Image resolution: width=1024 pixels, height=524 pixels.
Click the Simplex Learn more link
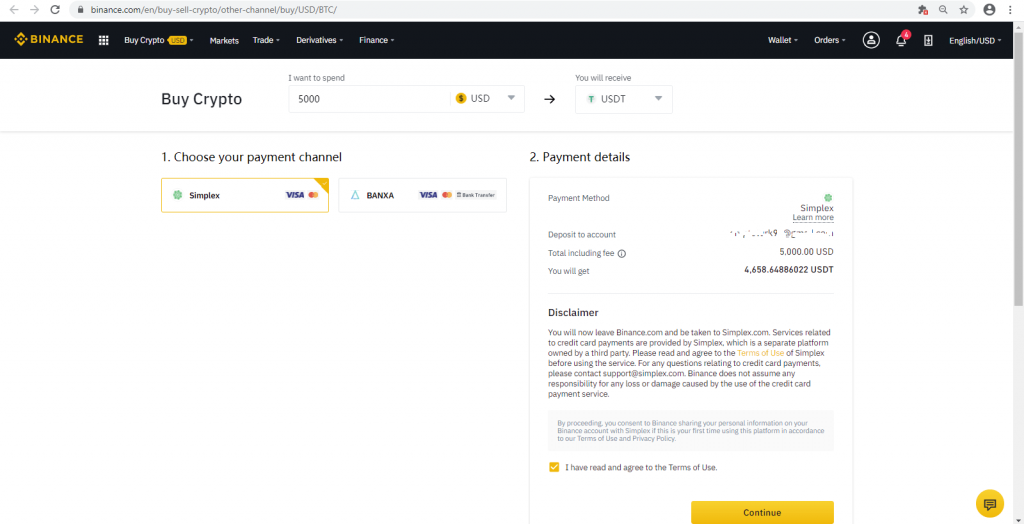tap(813, 218)
